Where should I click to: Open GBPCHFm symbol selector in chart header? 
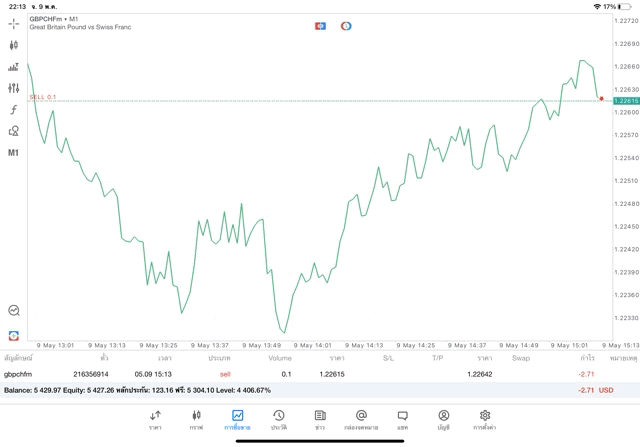point(53,19)
